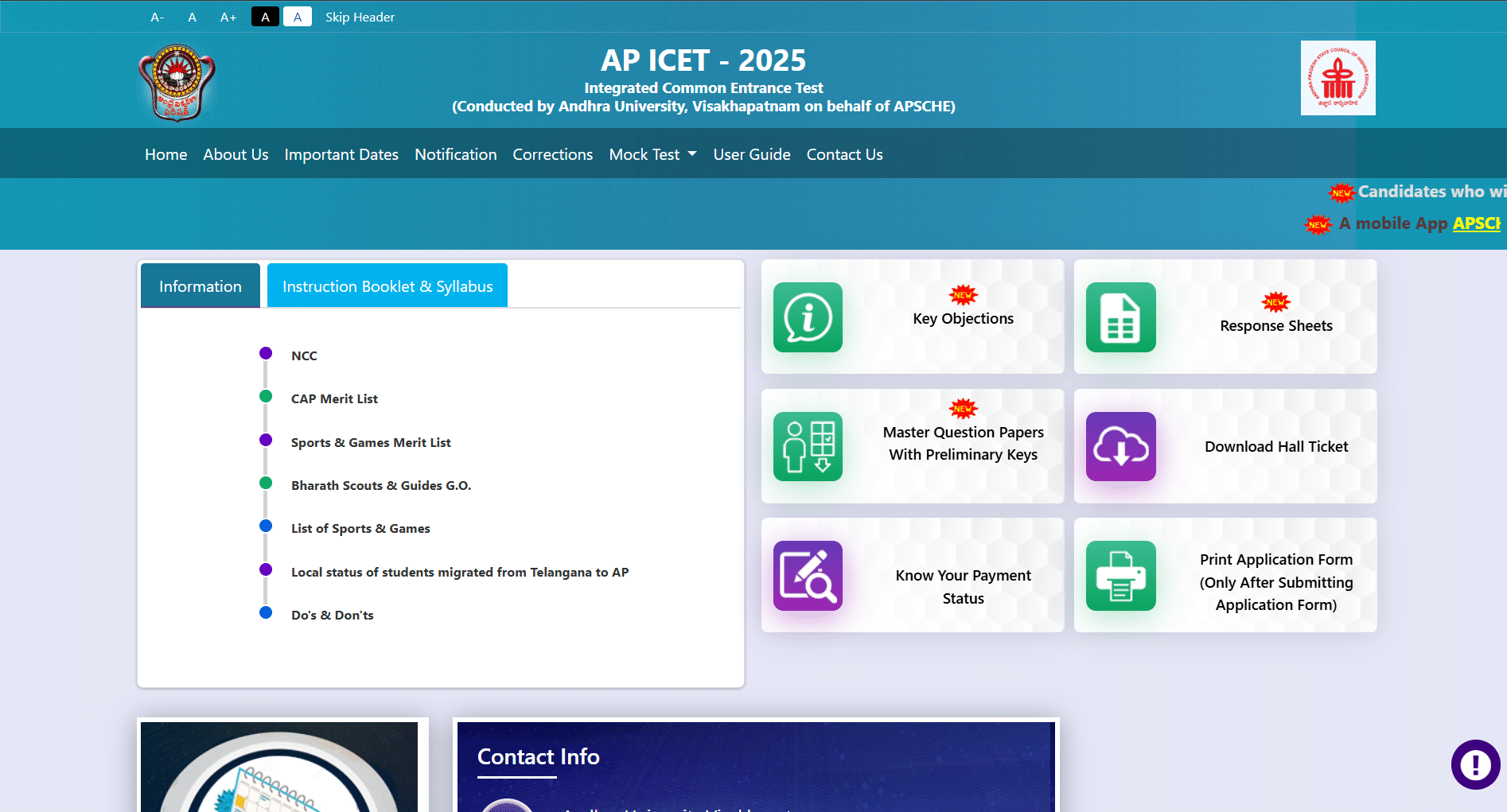Screen dimensions: 1507x812
Task: Click the purple exclamation alert icon
Action: 1475,764
